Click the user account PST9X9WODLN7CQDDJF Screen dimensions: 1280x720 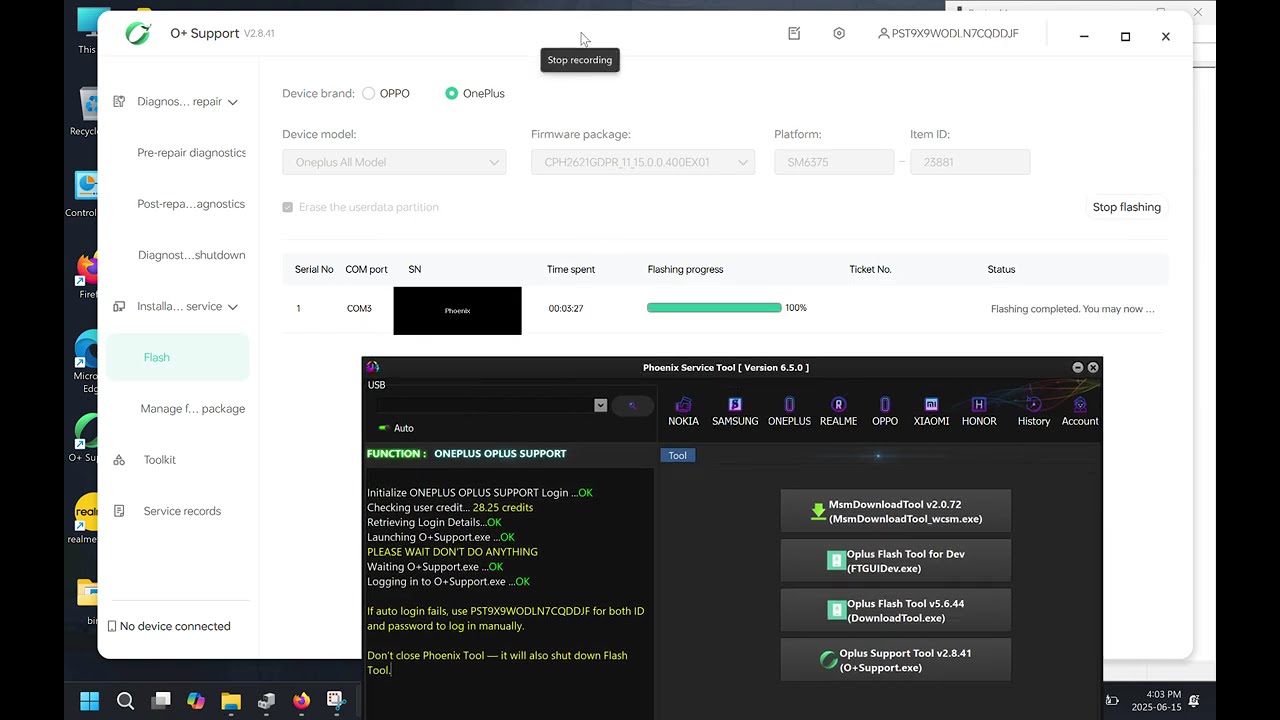tap(948, 33)
